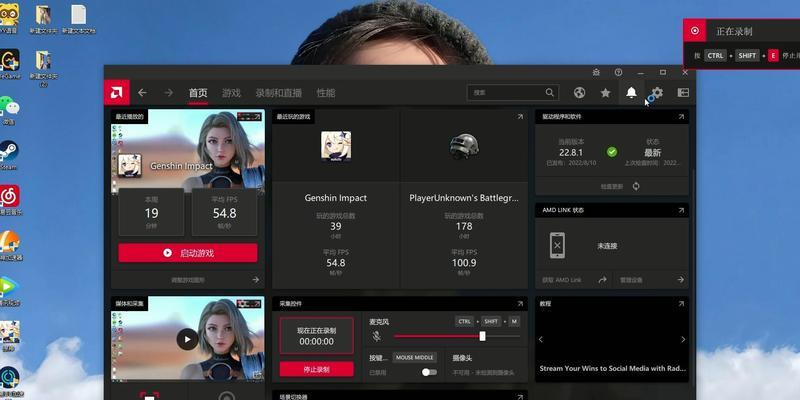Expand the 教程 tutorials panel arrow

[x=681, y=304]
